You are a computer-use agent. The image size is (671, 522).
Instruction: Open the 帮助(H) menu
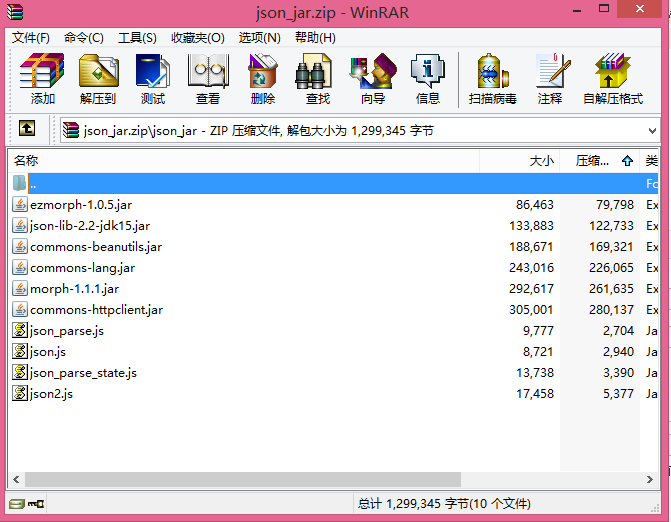(315, 38)
